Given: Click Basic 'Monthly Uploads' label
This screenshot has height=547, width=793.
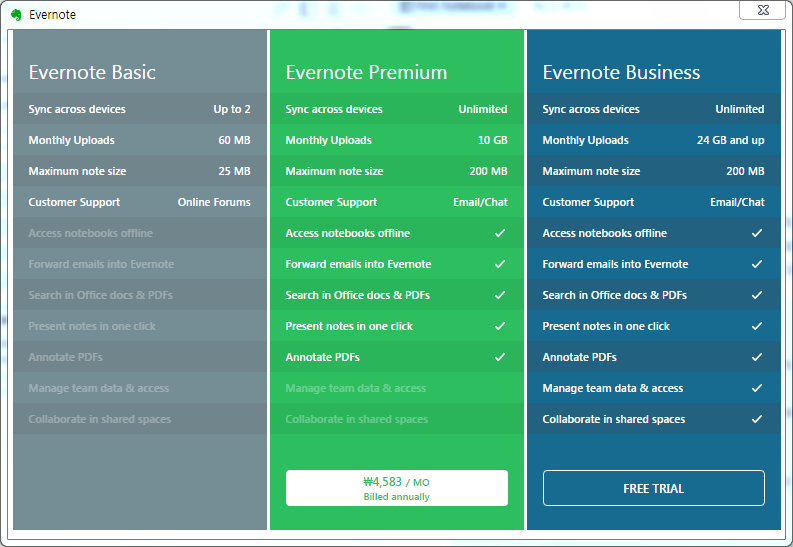Looking at the screenshot, I should click(x=71, y=140).
